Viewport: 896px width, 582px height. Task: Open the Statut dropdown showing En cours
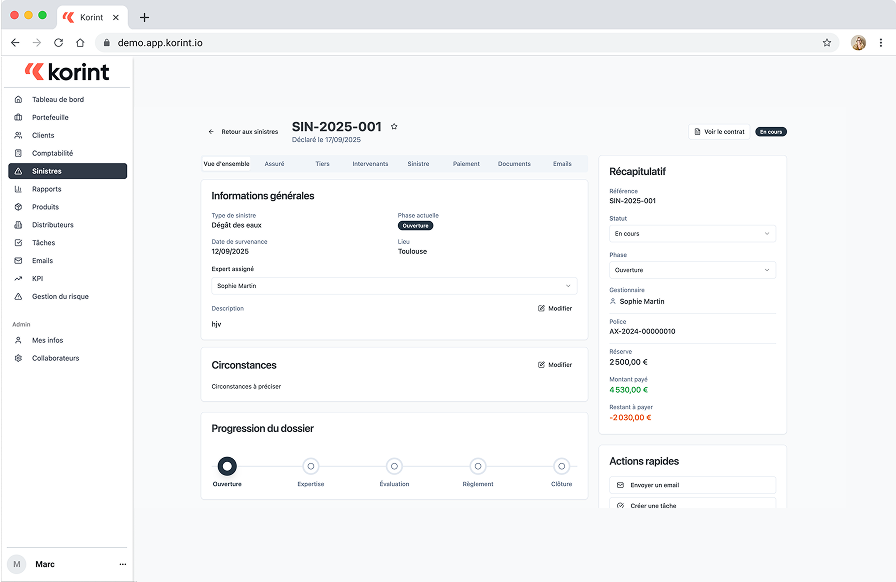[x=692, y=233]
